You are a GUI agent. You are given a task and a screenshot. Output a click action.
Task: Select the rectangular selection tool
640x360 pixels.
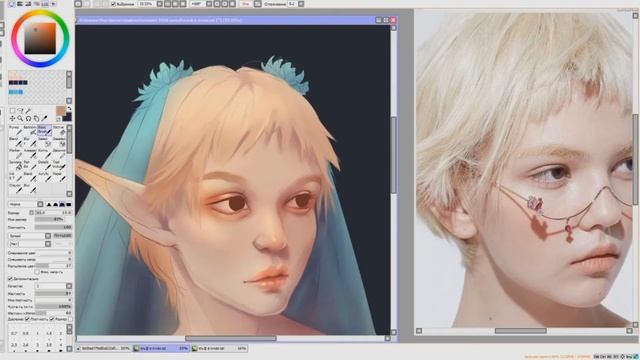point(12,111)
